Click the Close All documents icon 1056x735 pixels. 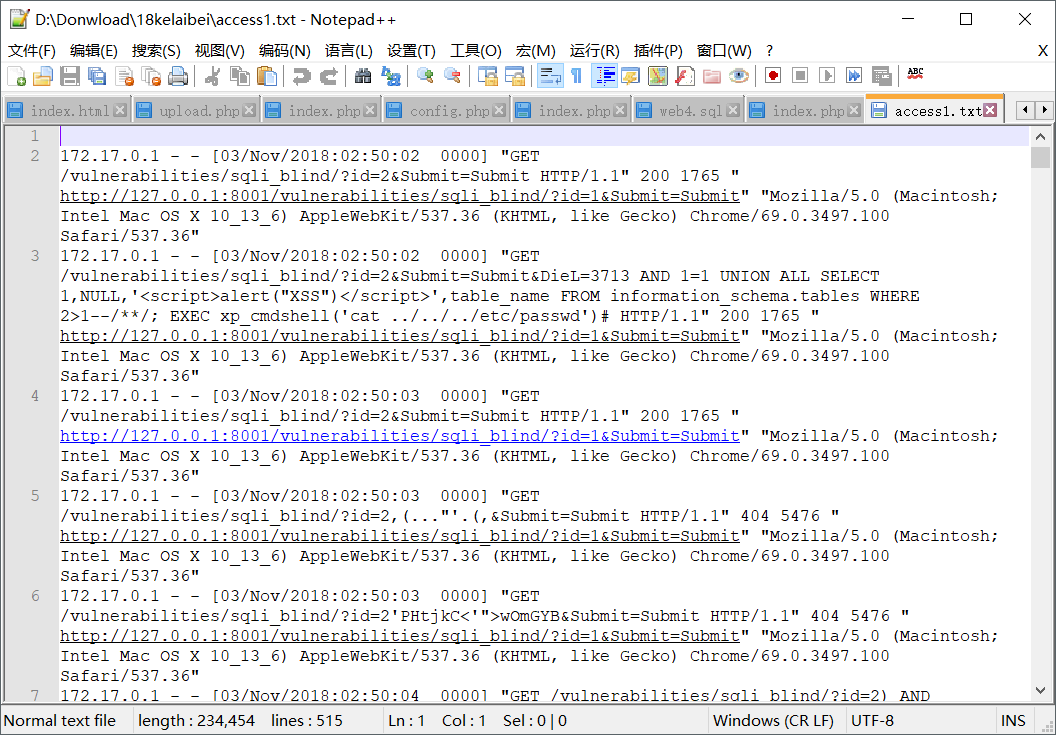[152, 76]
